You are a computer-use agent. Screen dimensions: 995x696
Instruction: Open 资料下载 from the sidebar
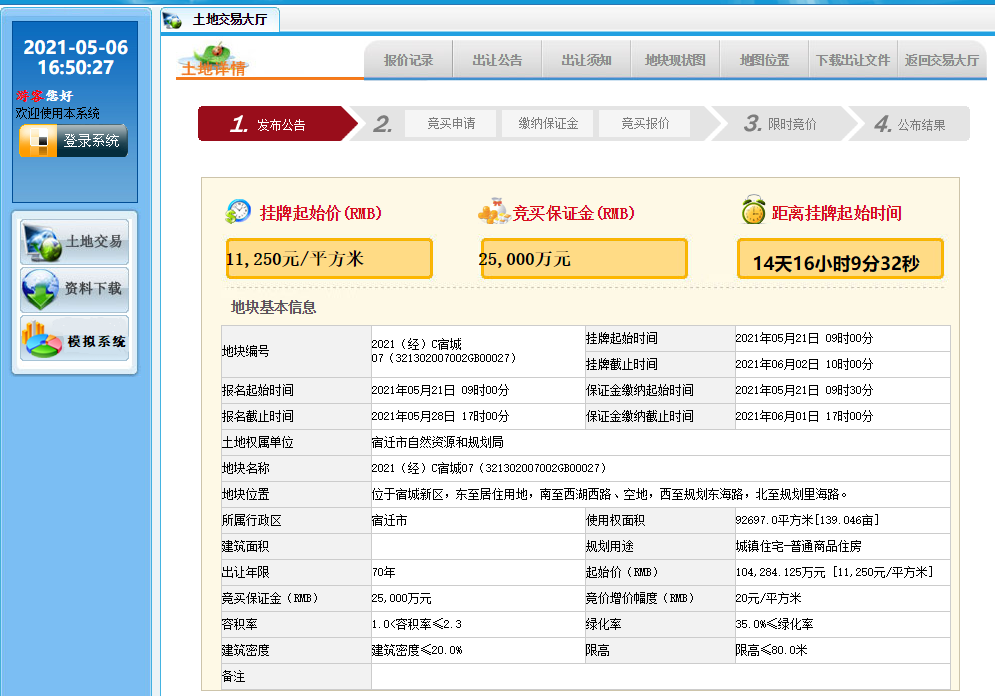tap(43, 290)
